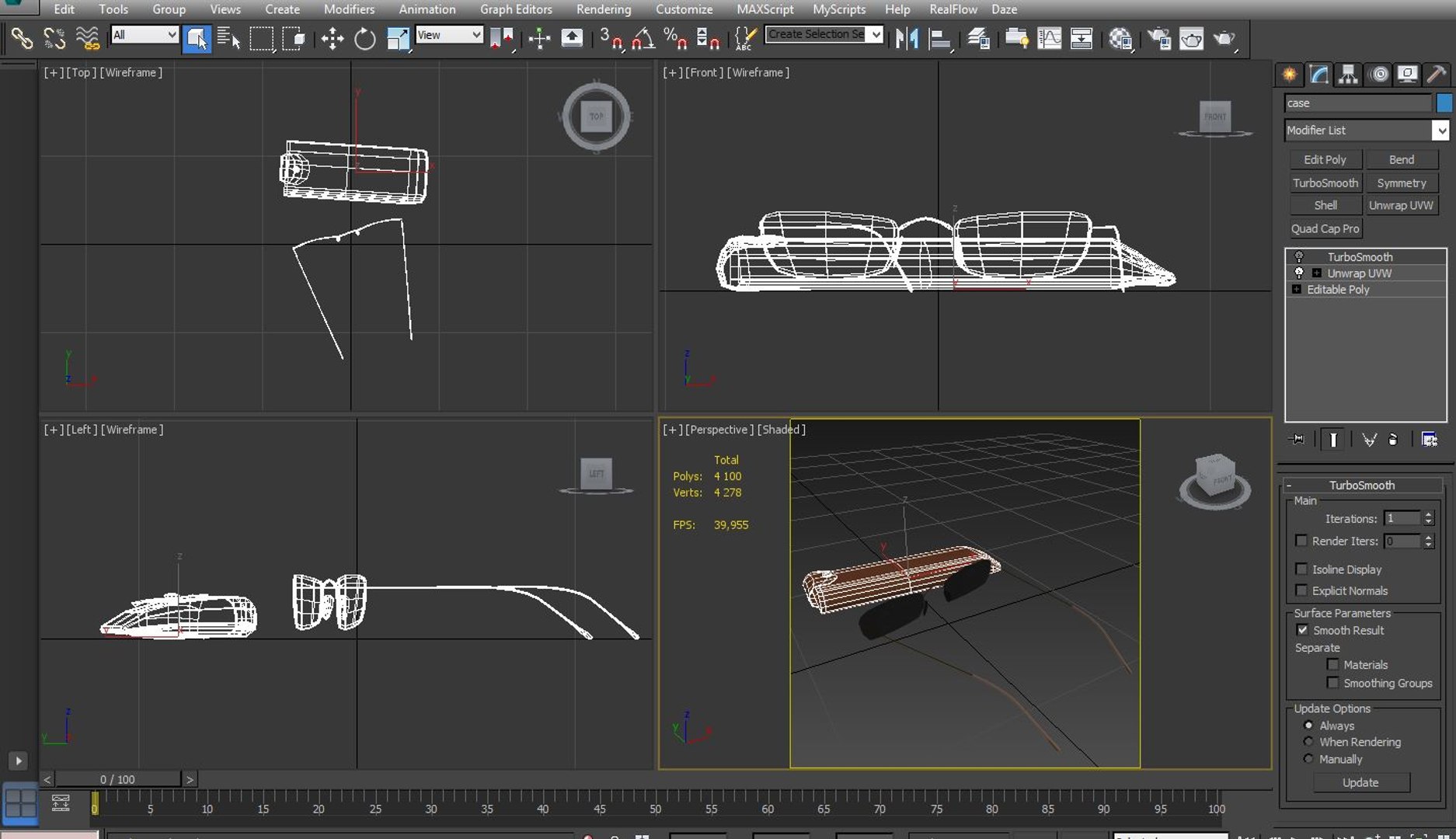Enable the Explicit Normals checkbox
This screenshot has height=839, width=1456.
point(1301,590)
